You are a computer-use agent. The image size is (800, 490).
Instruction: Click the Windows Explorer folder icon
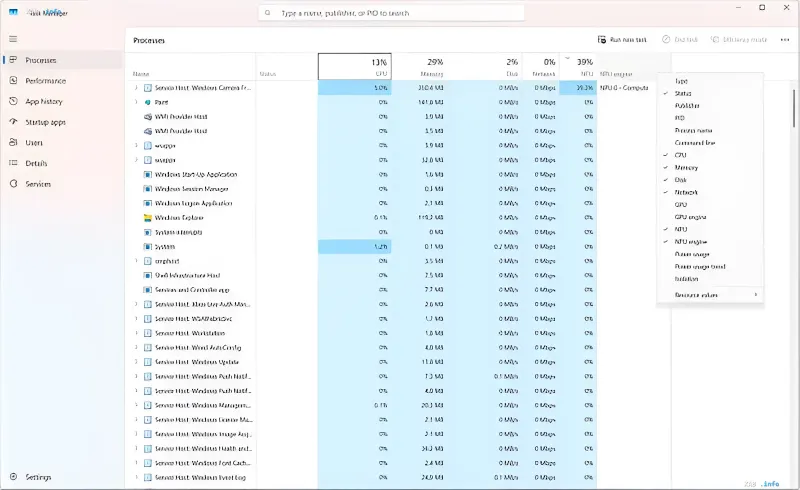point(147,217)
